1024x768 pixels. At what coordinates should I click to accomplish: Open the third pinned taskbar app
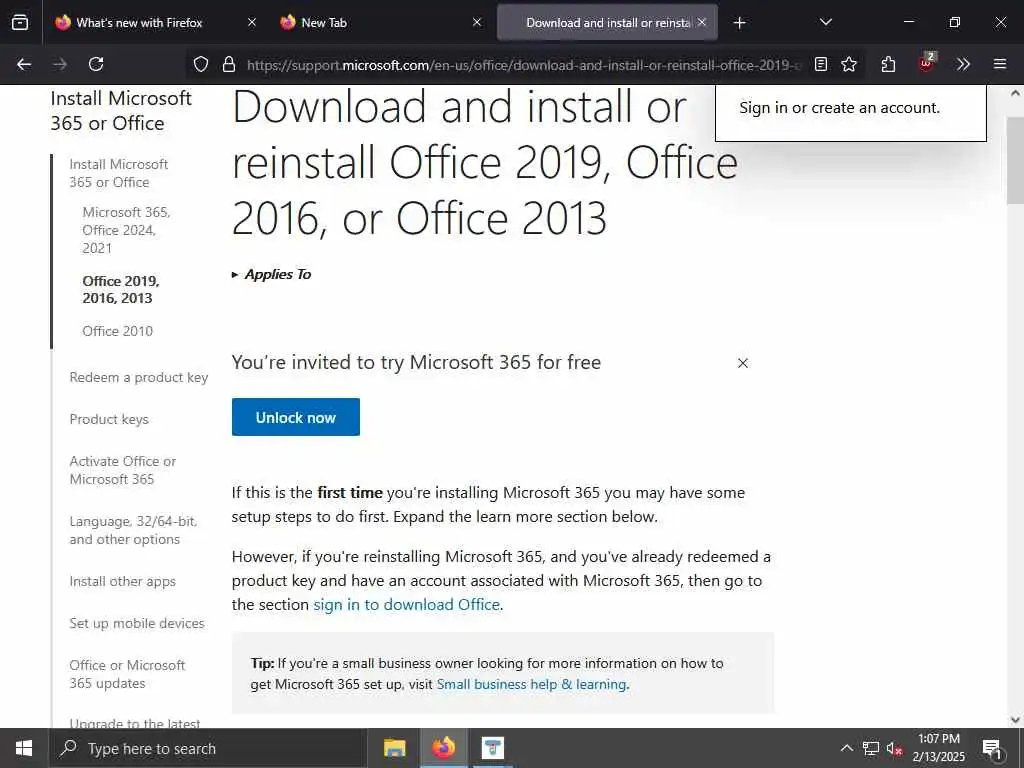[493, 748]
